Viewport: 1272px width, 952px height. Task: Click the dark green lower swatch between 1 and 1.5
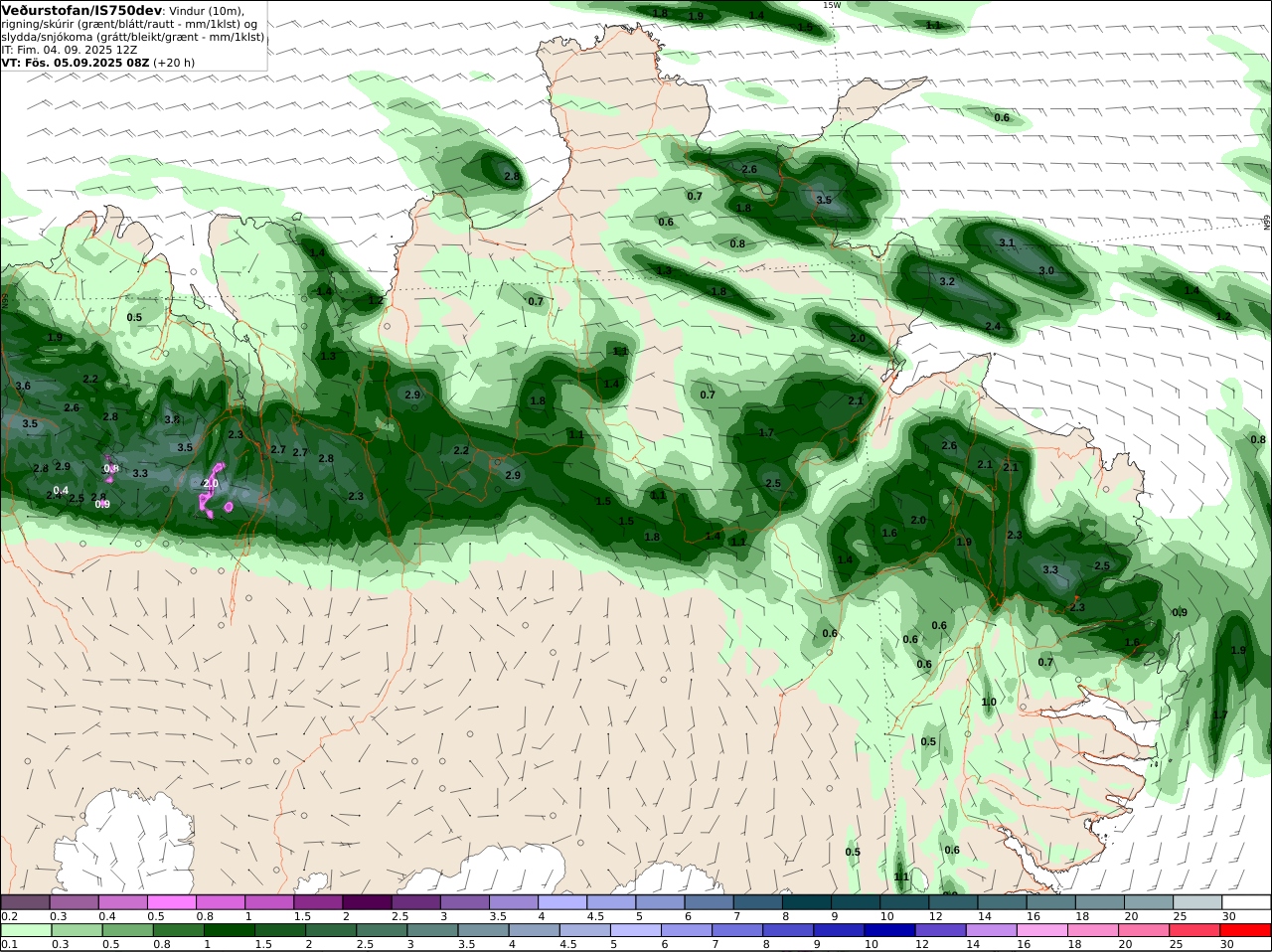pyautogui.click(x=229, y=930)
